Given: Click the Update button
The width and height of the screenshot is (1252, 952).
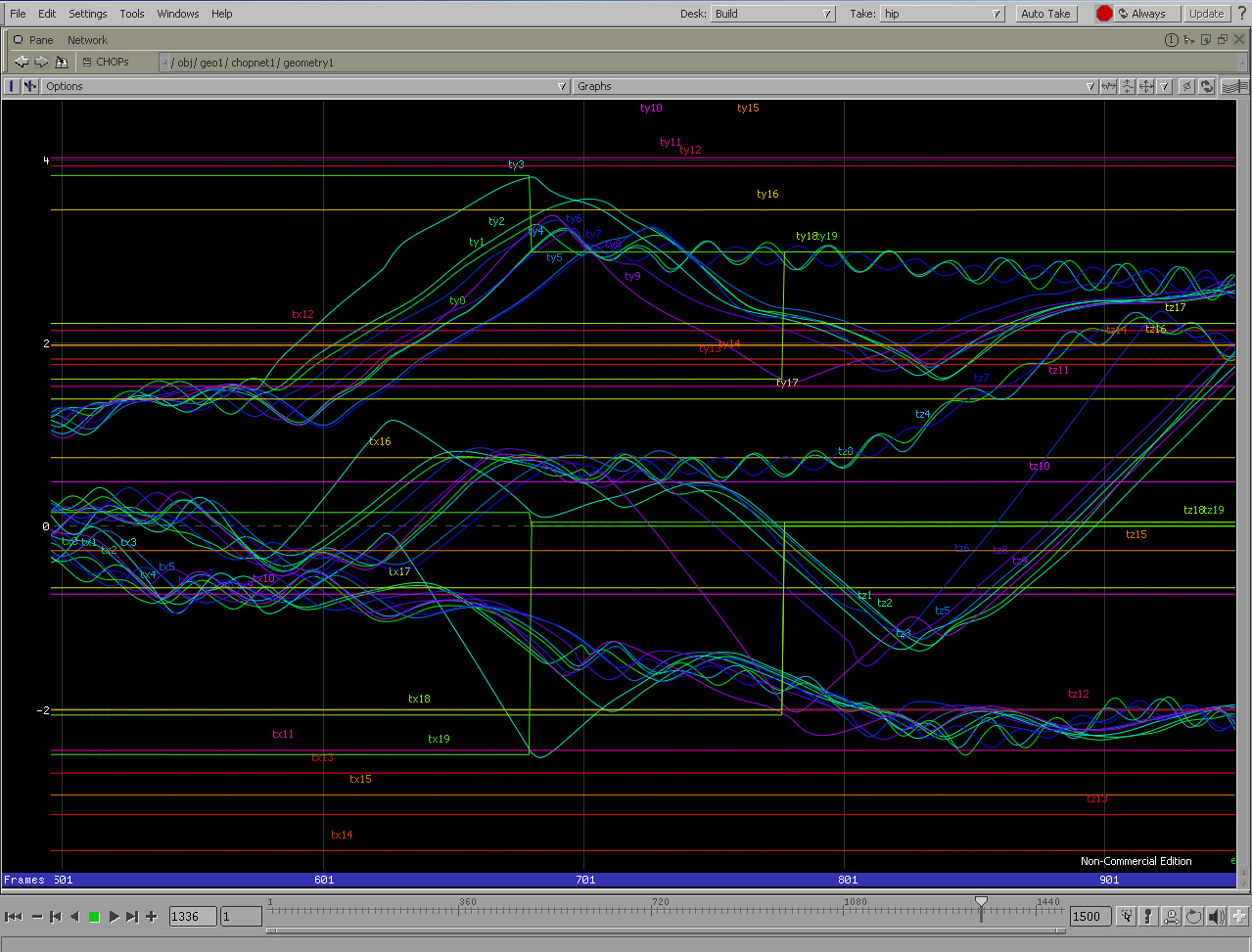Looking at the screenshot, I should coord(1206,14).
